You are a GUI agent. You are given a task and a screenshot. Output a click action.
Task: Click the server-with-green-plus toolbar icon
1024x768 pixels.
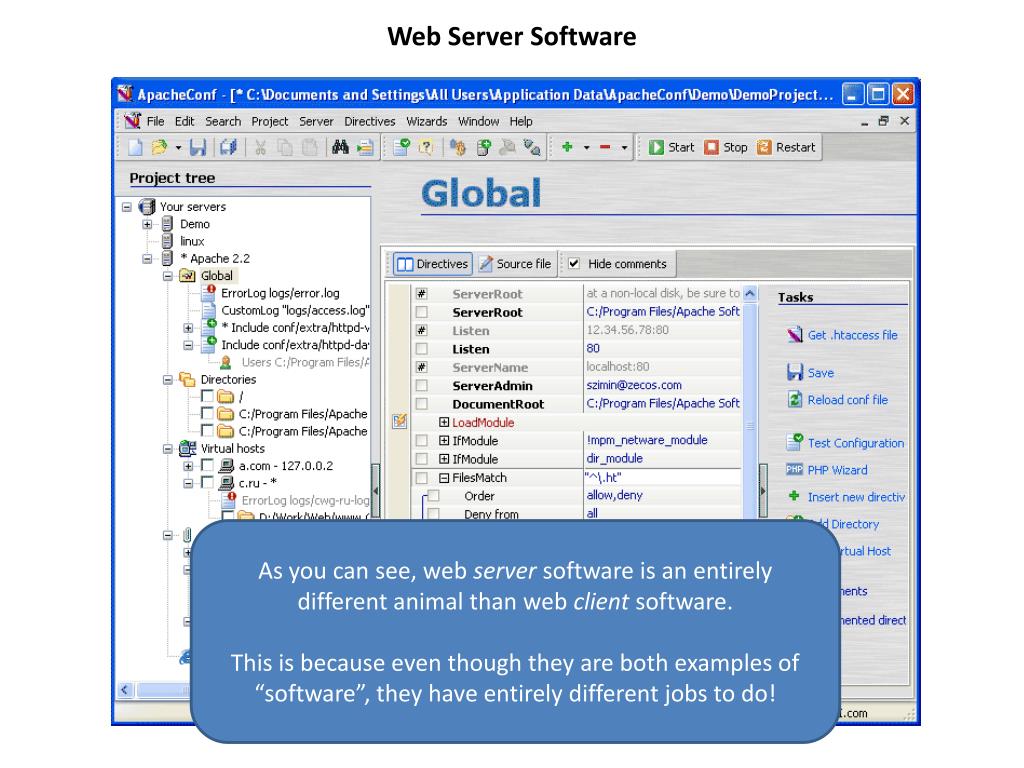point(483,148)
